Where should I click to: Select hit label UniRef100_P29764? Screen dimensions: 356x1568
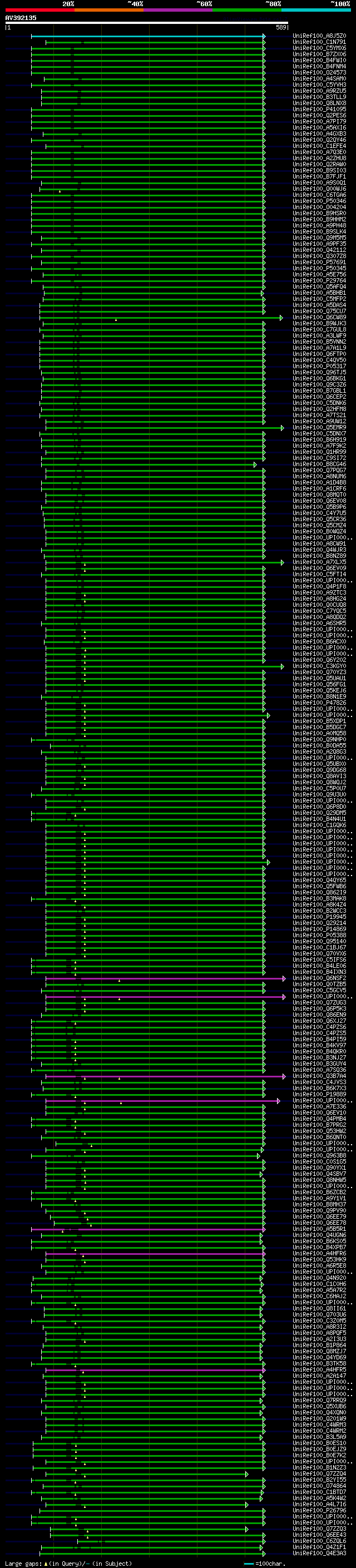point(319,280)
